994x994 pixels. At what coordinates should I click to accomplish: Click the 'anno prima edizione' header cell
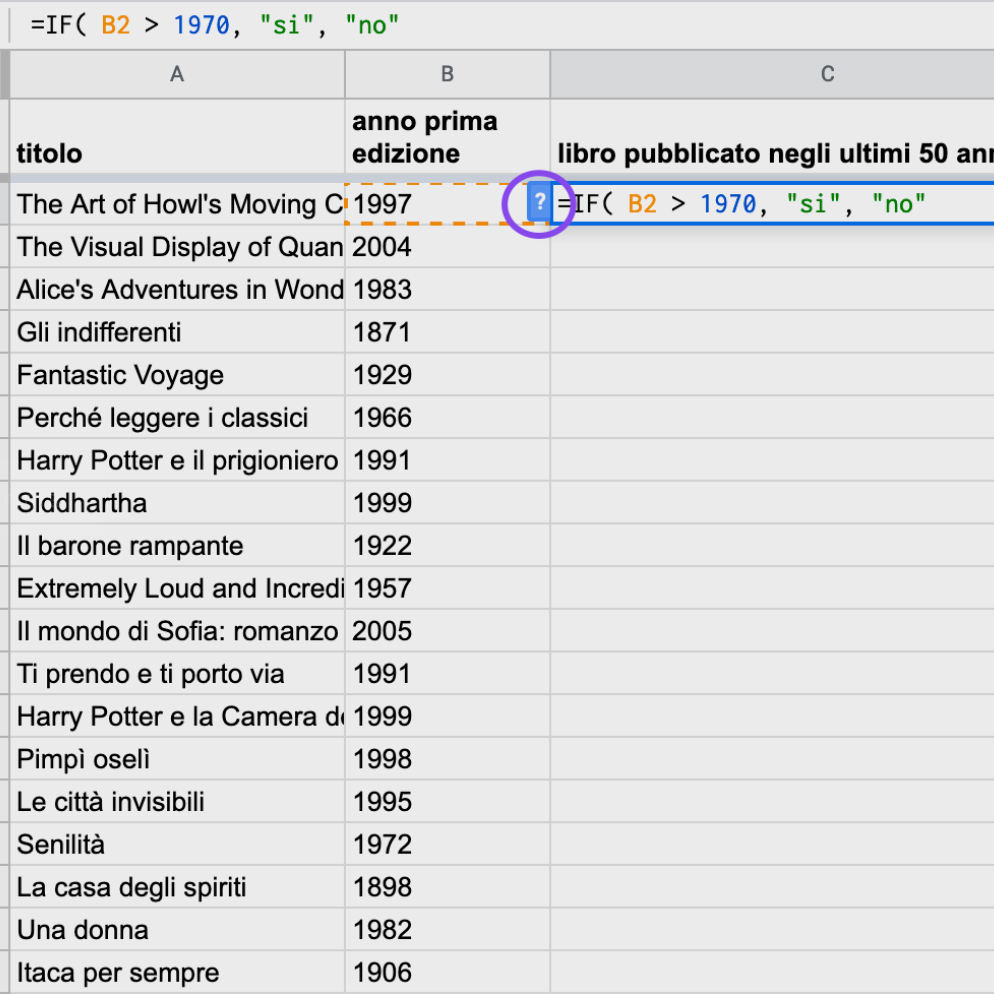click(447, 138)
